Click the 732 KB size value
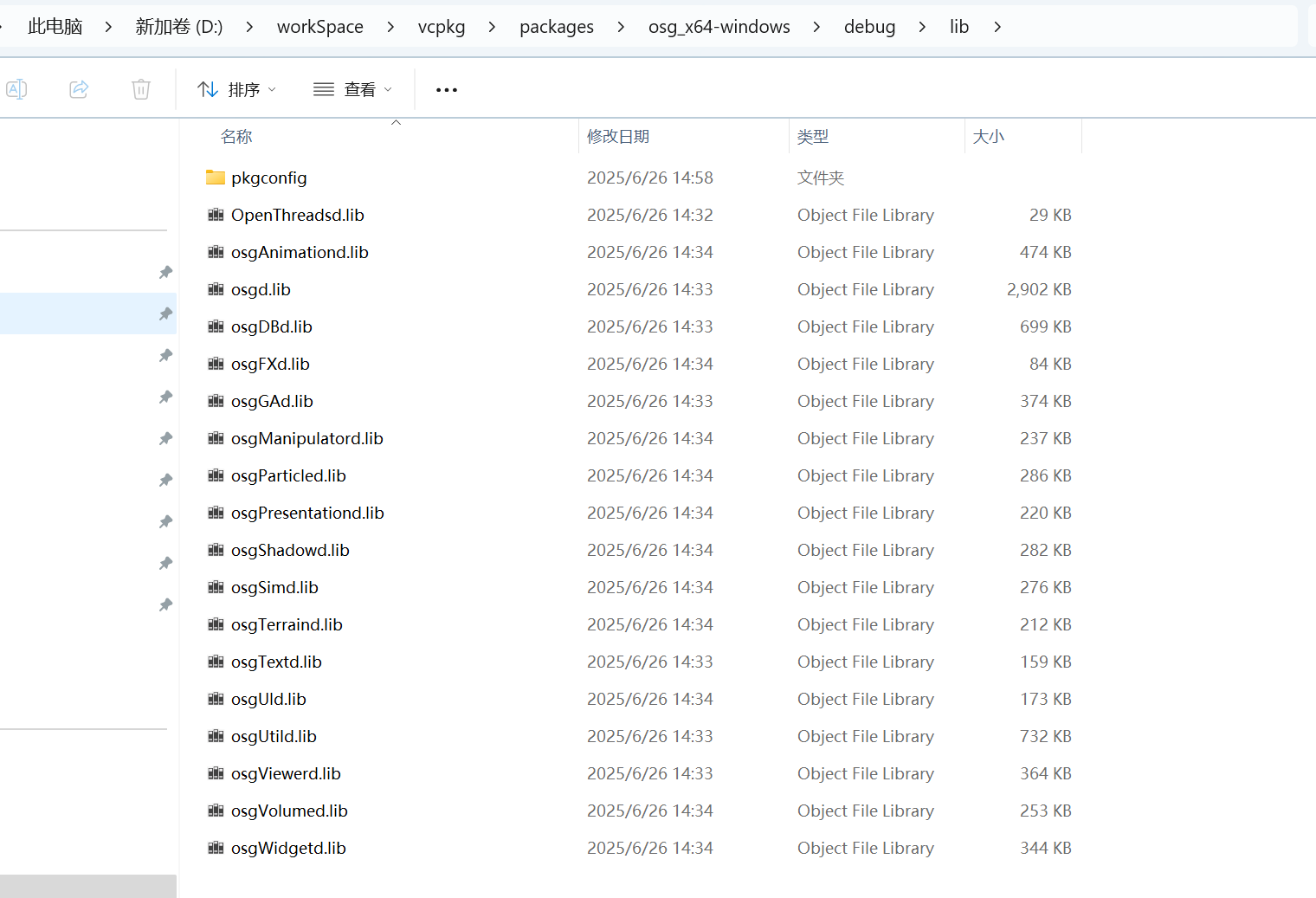1316x898 pixels. (x=1046, y=736)
